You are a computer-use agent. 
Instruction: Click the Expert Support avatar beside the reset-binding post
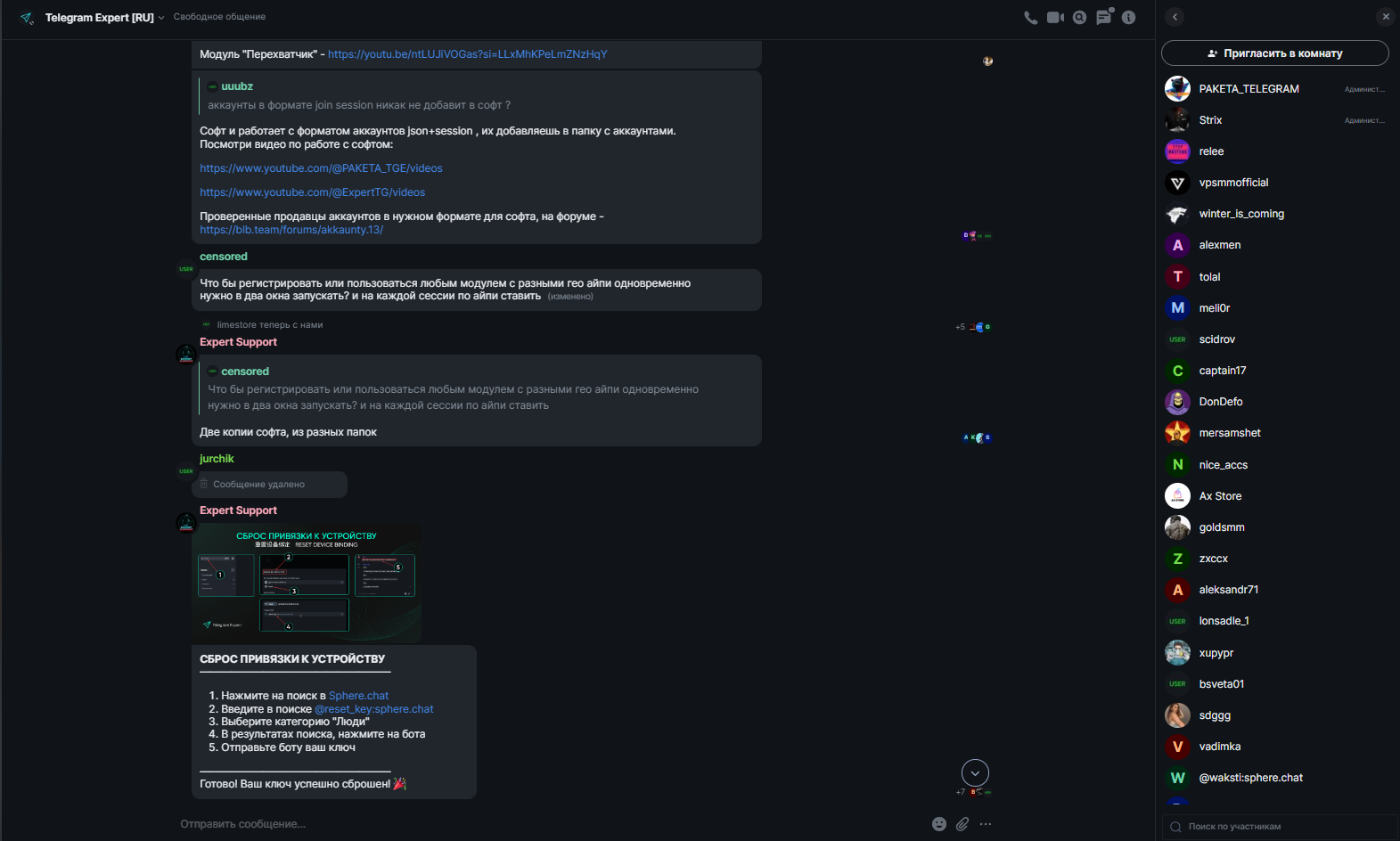coord(186,523)
